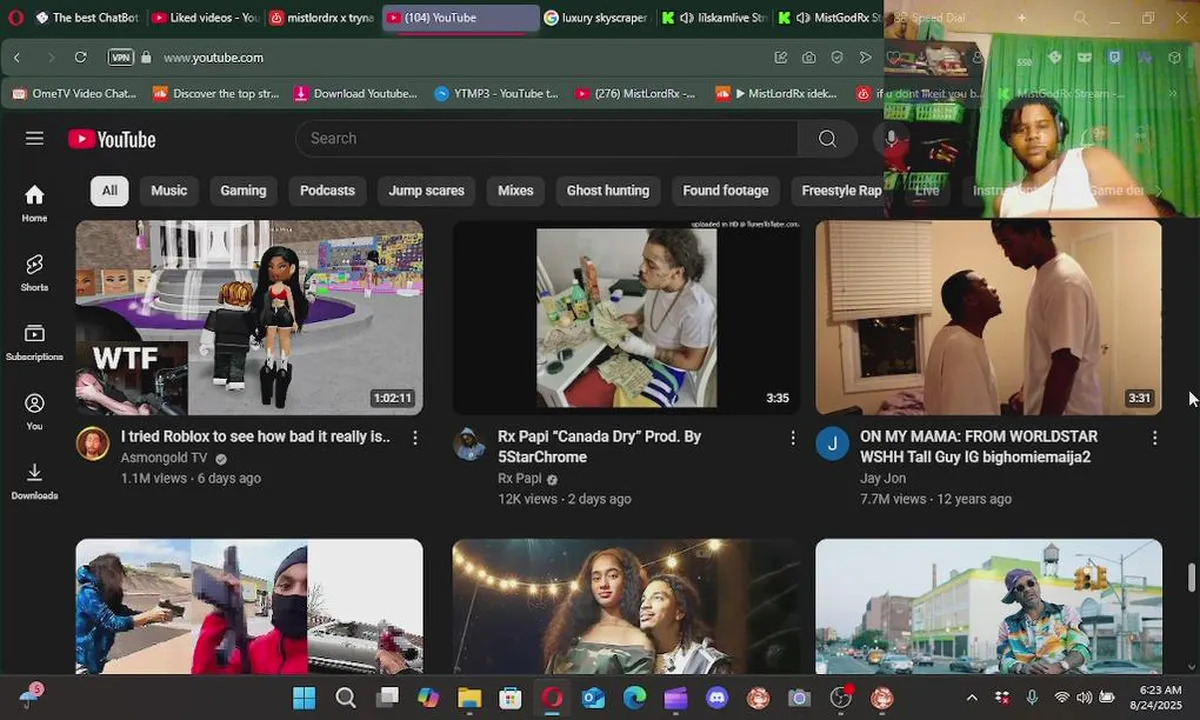Screen dimensions: 1200x720
Task: Go to YouTube home via logo
Action: pyautogui.click(x=112, y=139)
